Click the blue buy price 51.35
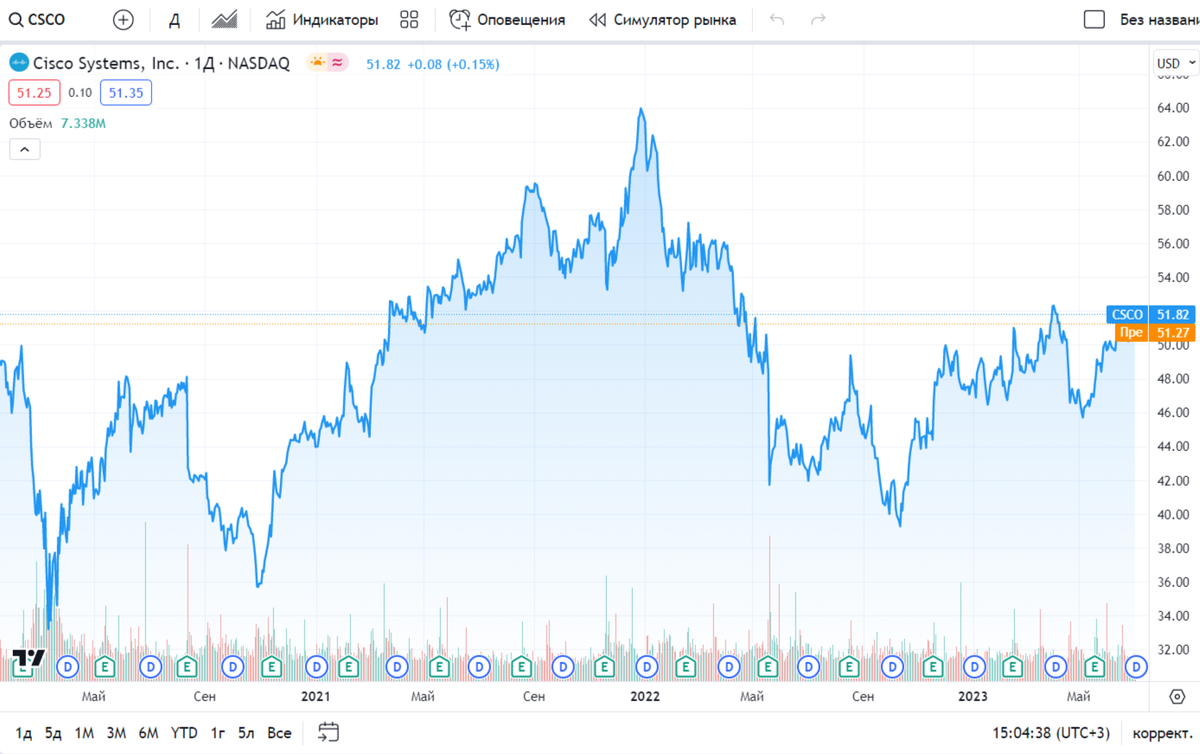The image size is (1200, 754). (126, 93)
